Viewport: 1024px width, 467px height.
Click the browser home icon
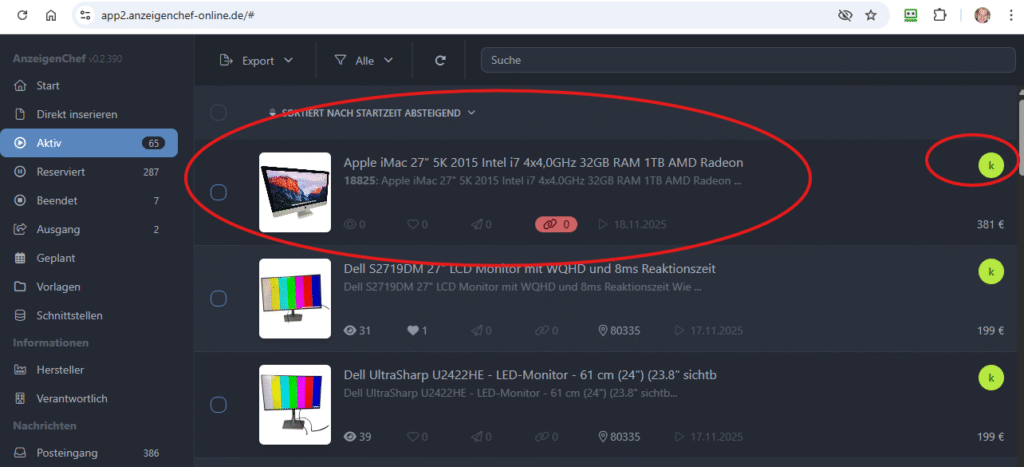coord(51,15)
